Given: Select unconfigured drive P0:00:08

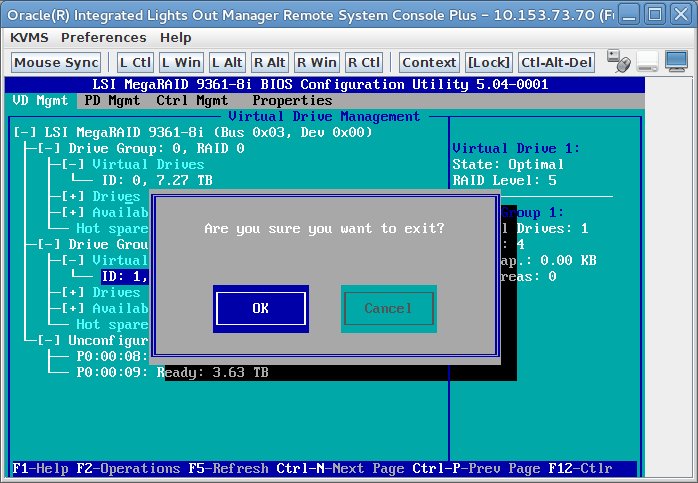Looking at the screenshot, I should [x=112, y=357].
